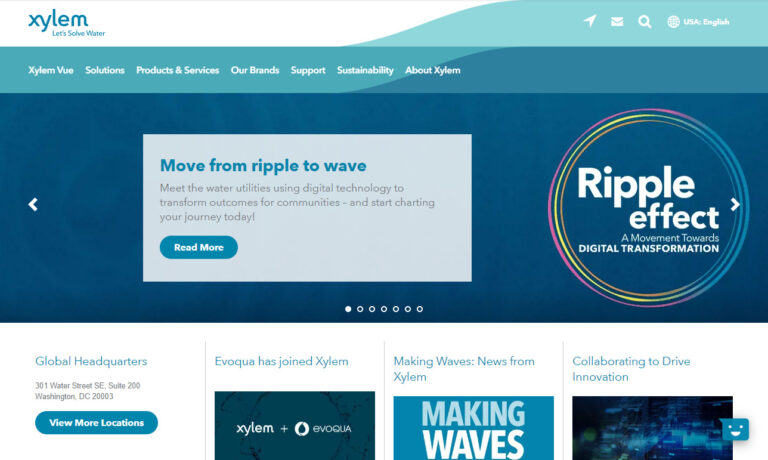Open the Xylem Vue menu
Viewport: 768px width, 460px height.
pyautogui.click(x=50, y=70)
